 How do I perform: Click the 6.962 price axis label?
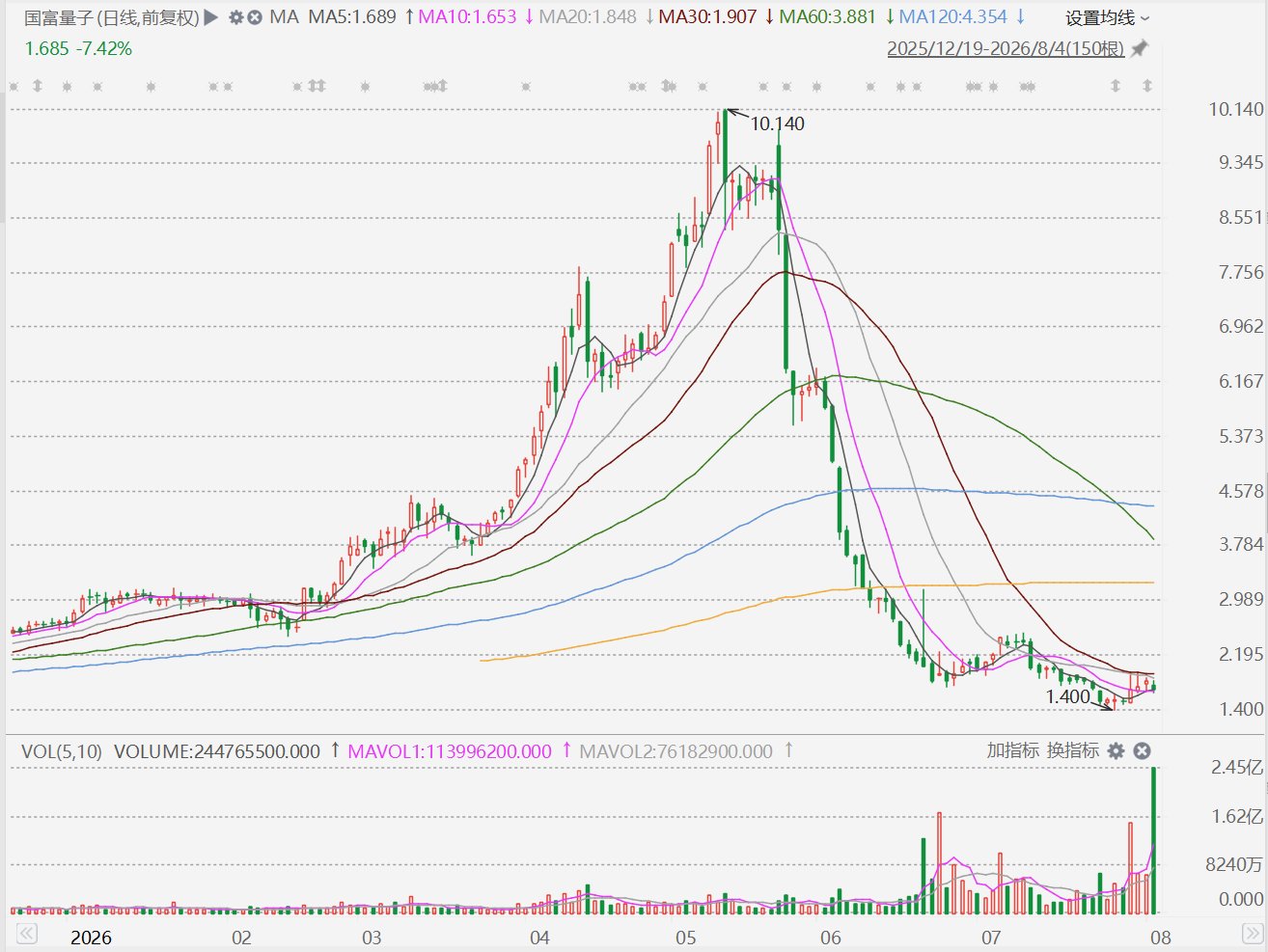1241,326
